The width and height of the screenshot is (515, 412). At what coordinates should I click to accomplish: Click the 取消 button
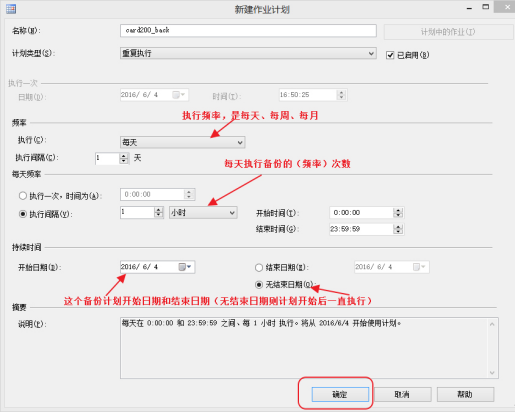[x=403, y=395]
